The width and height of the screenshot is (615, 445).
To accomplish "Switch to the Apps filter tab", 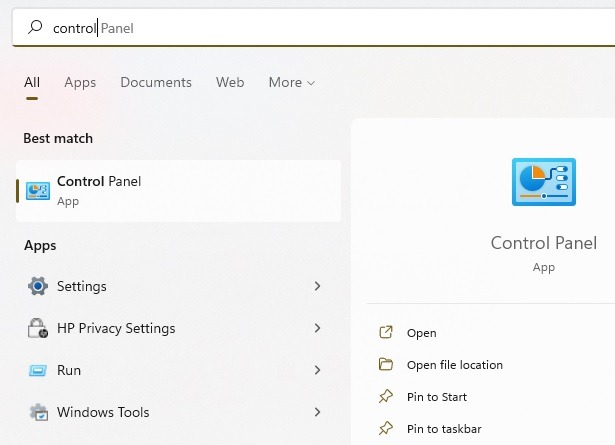I will tap(80, 82).
